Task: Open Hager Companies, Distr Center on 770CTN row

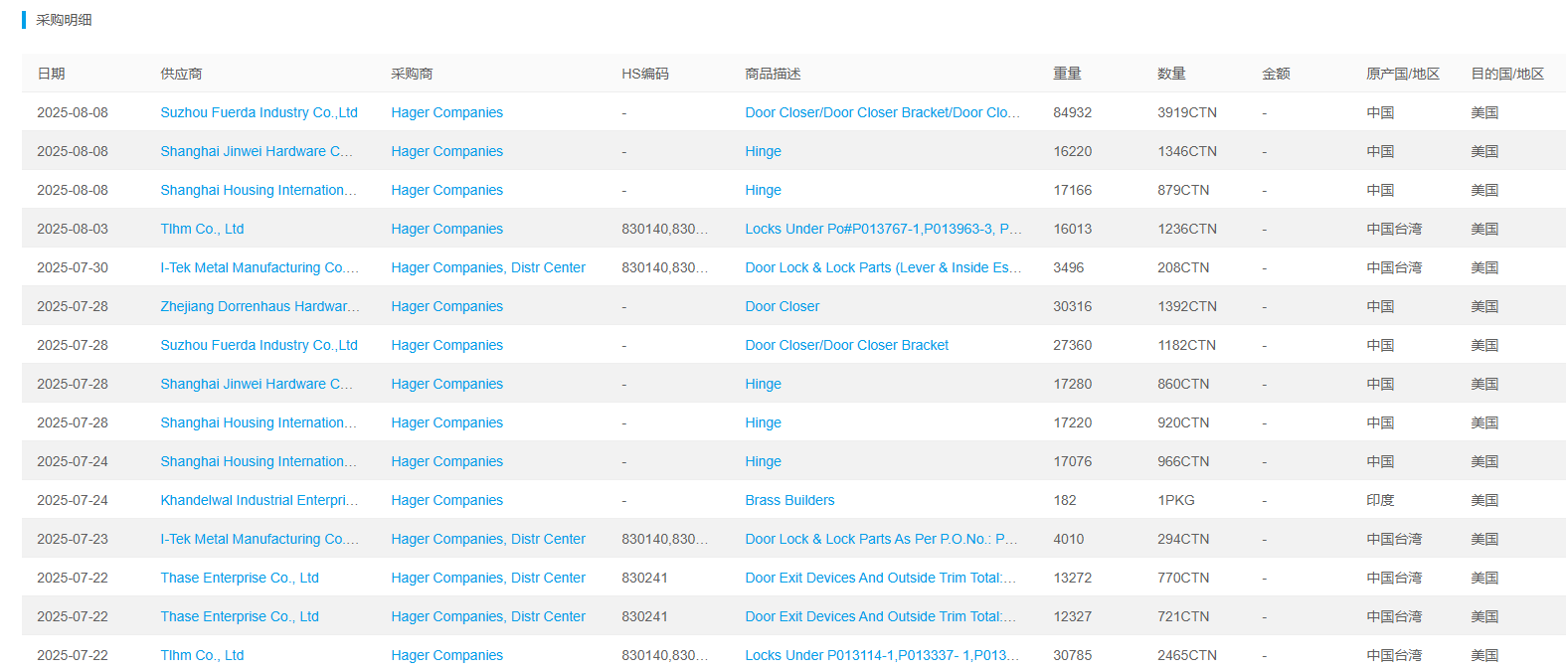Action: pos(488,578)
